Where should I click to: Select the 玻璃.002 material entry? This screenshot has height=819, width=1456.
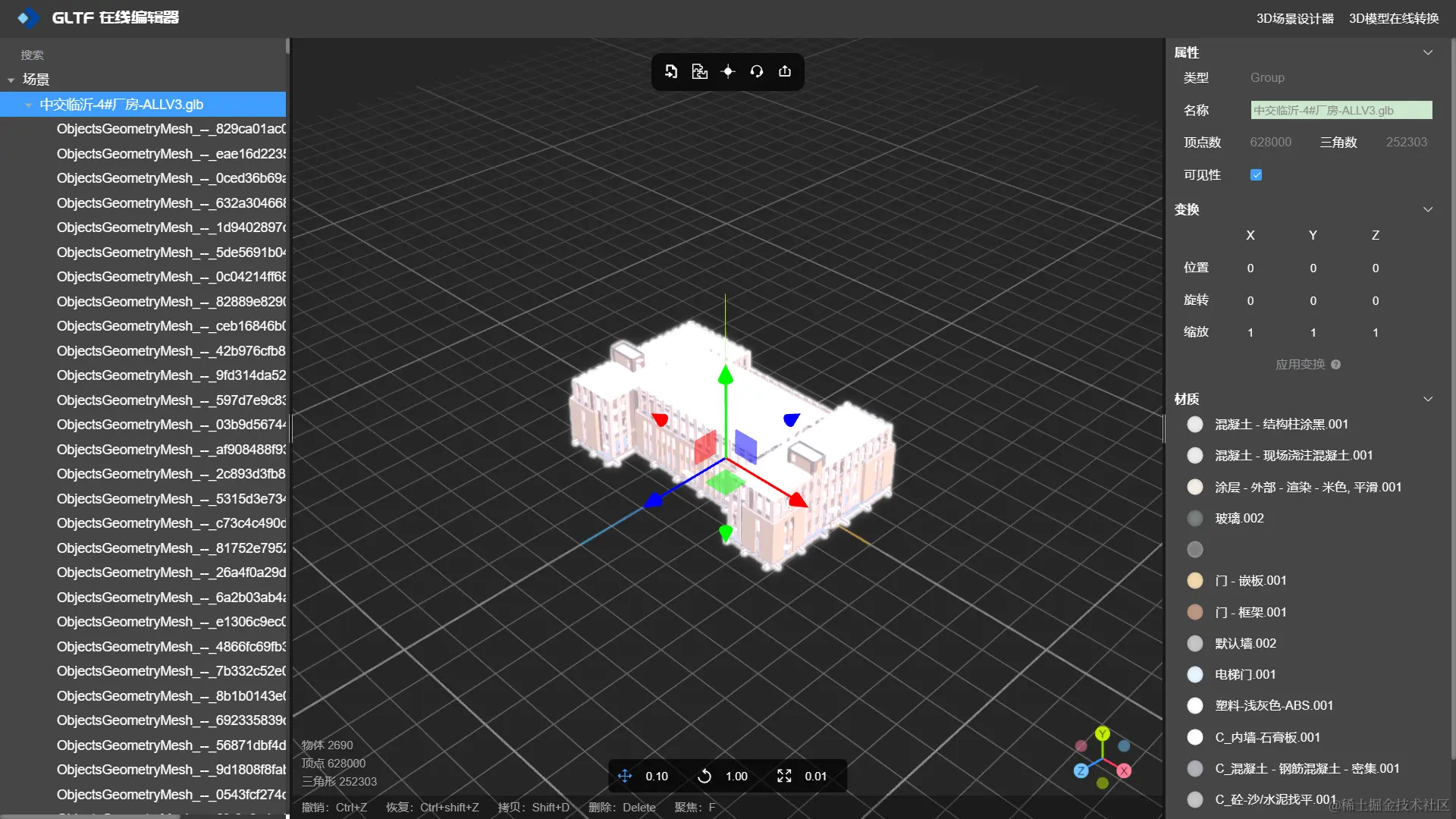coord(1239,518)
